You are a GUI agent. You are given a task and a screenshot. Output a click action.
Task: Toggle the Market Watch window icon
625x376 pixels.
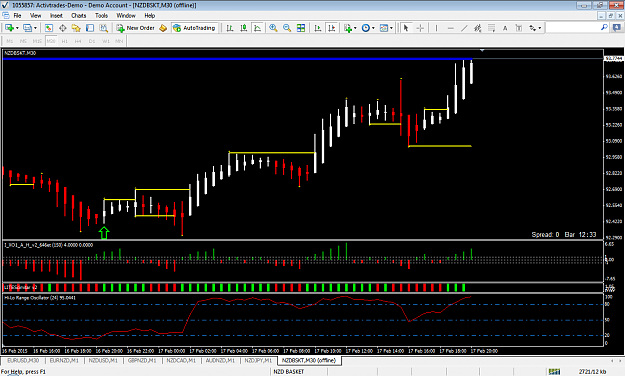coord(49,28)
